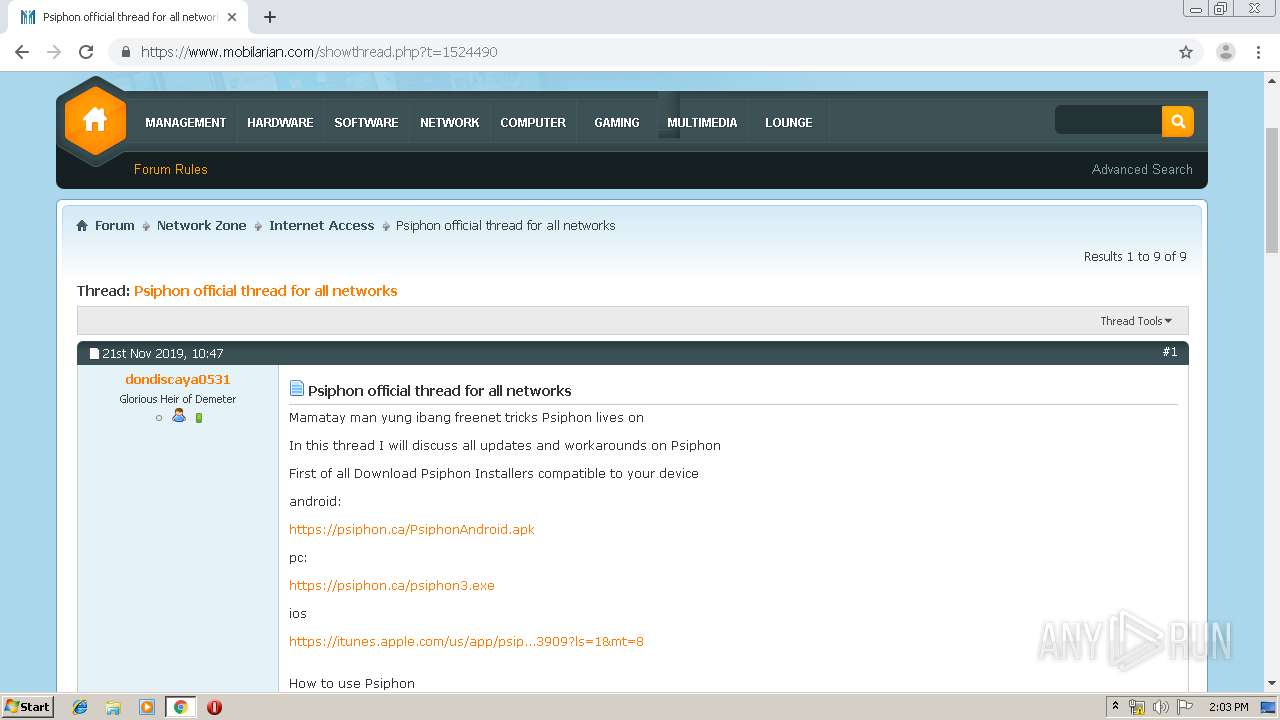Open the dondiscaya0531 username link
1280x720 pixels.
click(x=178, y=380)
